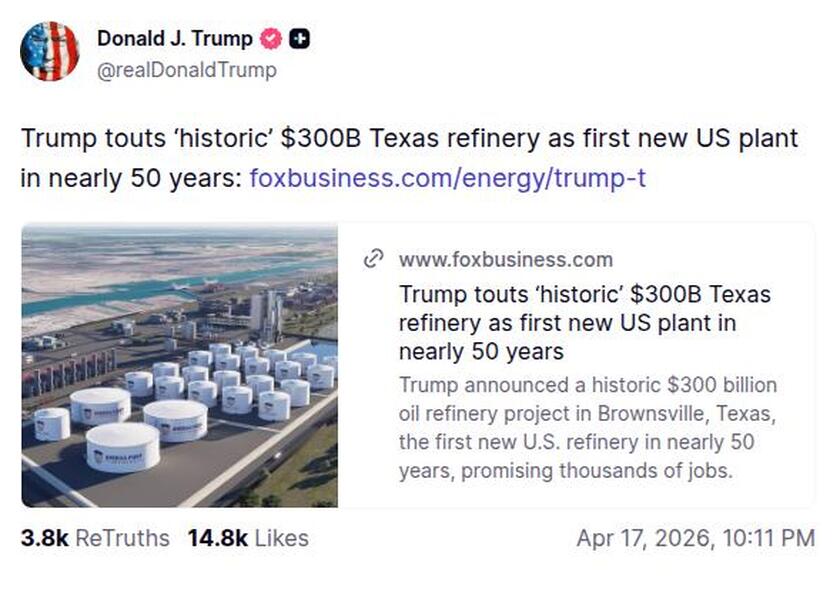Open the Apr 17, 2026 timestamp
The height and width of the screenshot is (589, 840).
pos(695,538)
